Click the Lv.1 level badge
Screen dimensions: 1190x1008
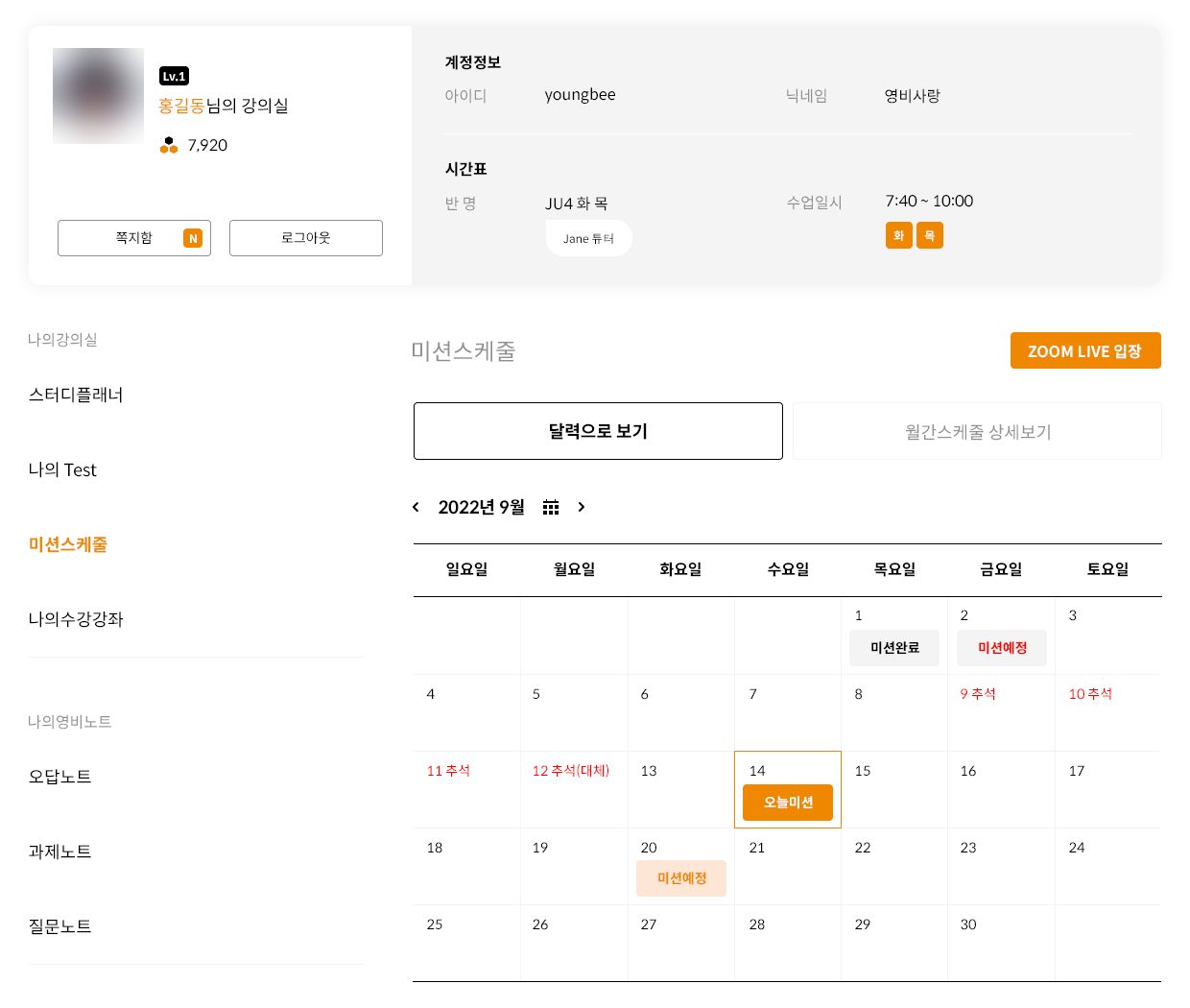[174, 76]
